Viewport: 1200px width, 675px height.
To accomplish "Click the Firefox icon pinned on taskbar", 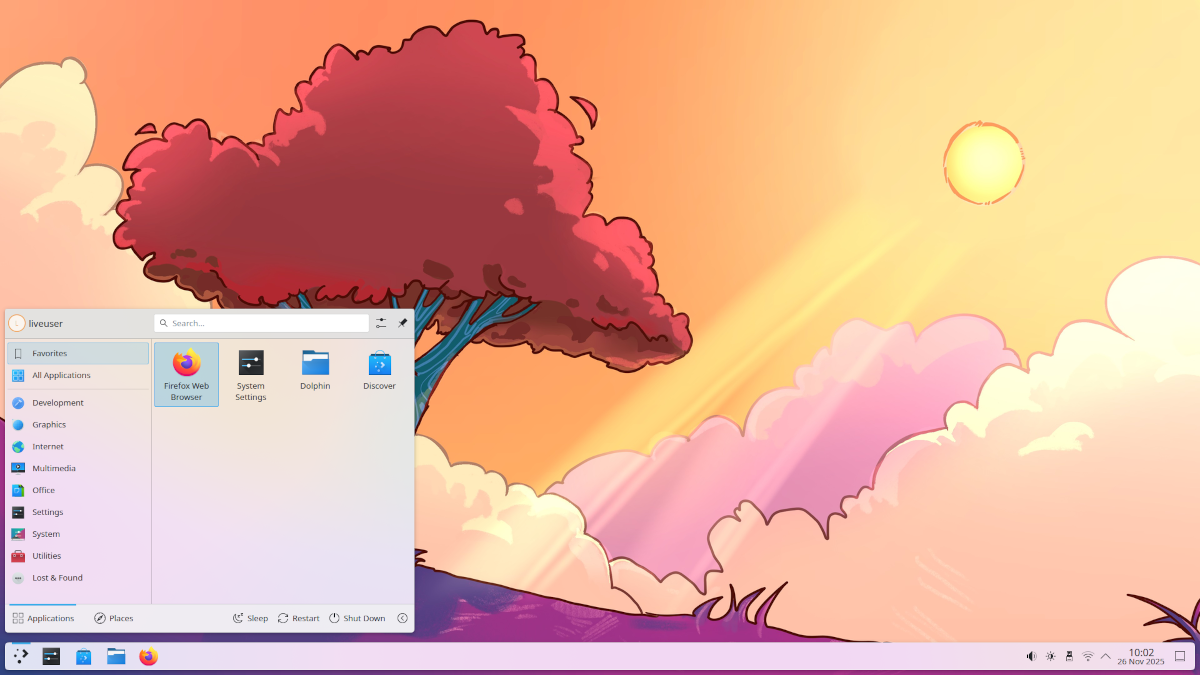I will pyautogui.click(x=148, y=657).
